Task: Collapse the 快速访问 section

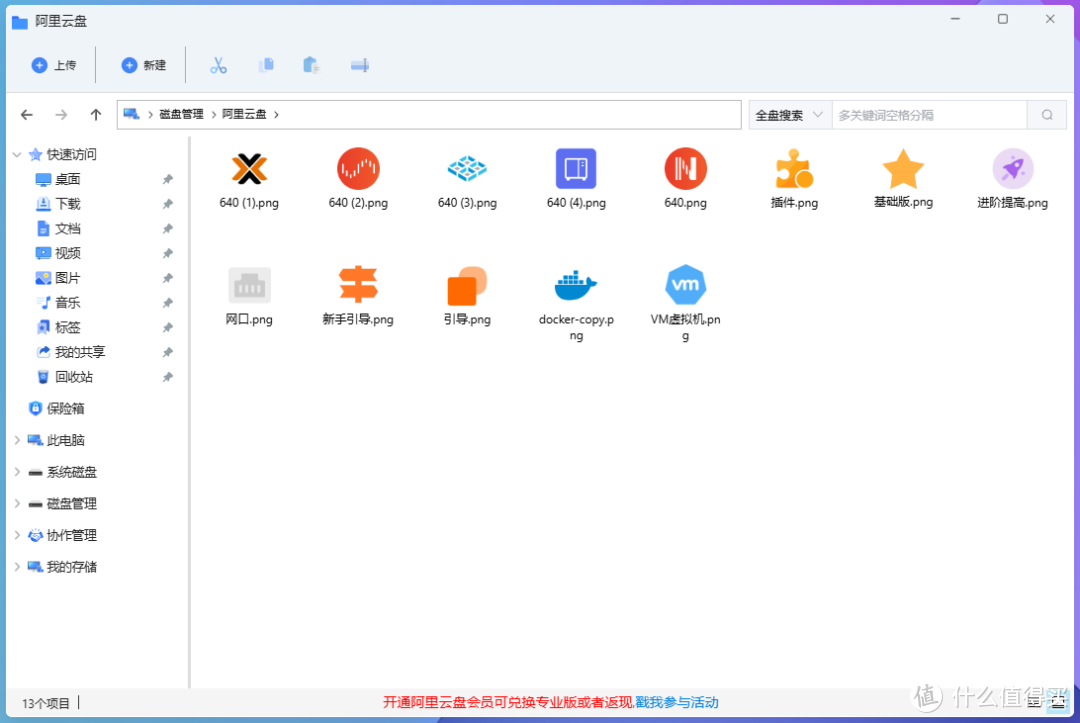Action: pos(16,153)
